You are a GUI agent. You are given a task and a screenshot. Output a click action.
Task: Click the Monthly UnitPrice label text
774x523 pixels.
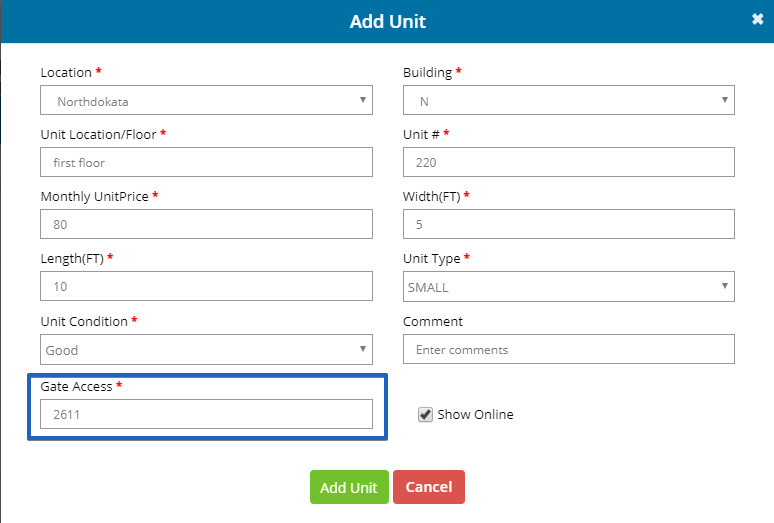94,196
